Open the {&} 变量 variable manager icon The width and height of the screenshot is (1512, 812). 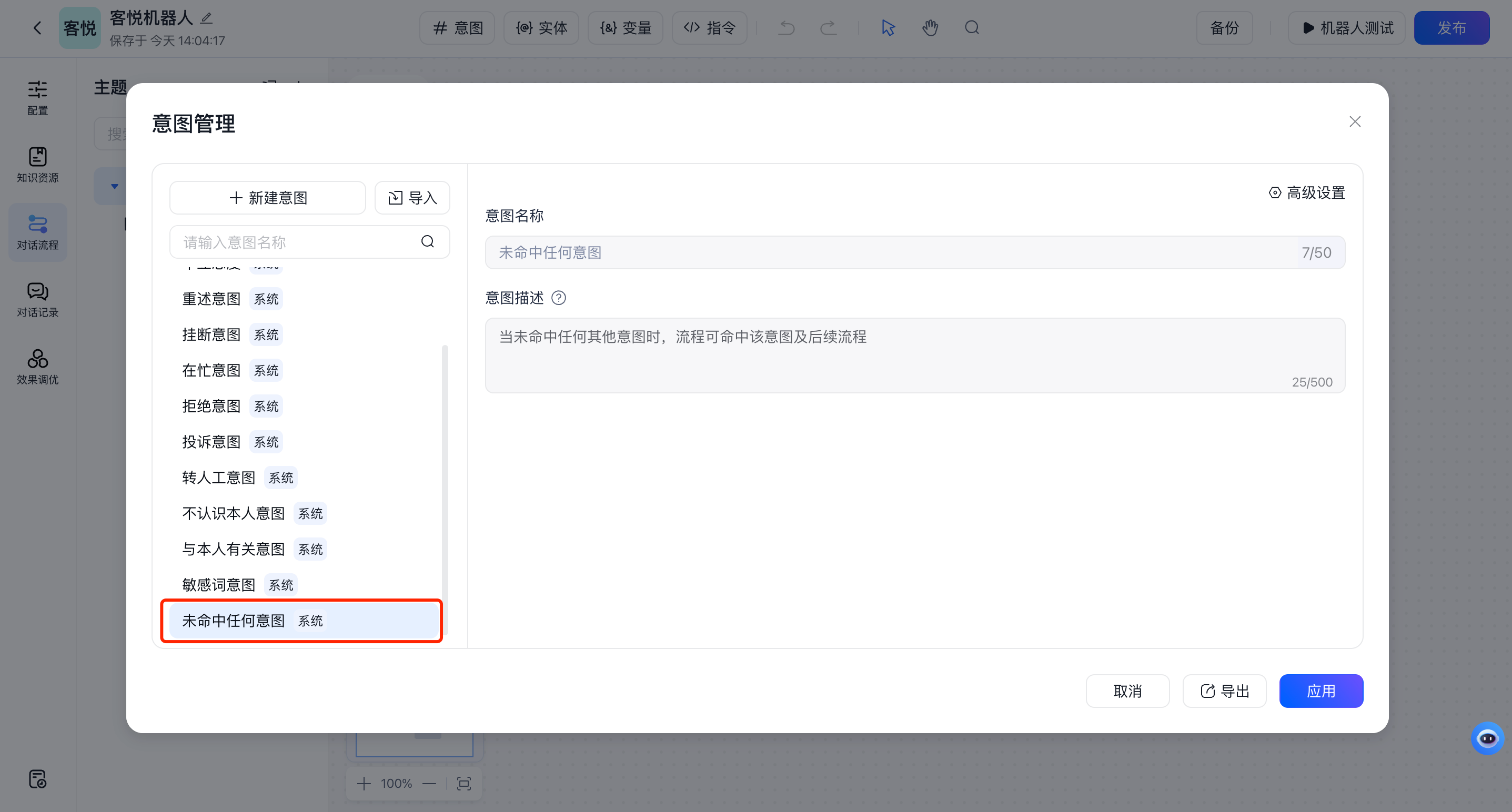tap(624, 27)
